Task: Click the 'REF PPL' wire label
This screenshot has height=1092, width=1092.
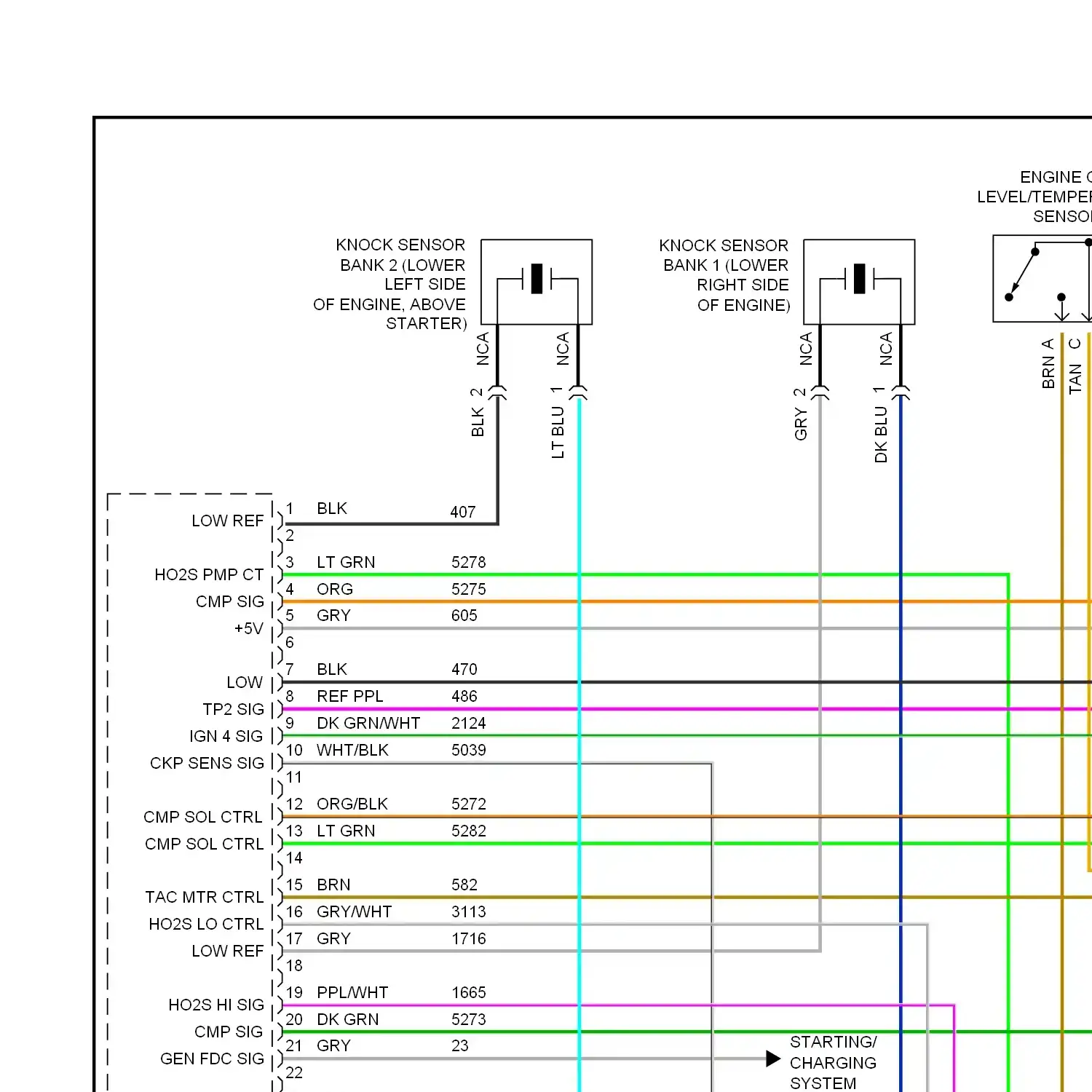Action: point(349,697)
